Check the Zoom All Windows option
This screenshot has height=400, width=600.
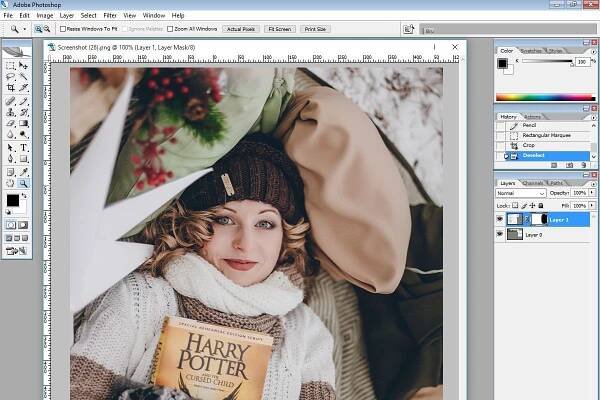point(169,30)
